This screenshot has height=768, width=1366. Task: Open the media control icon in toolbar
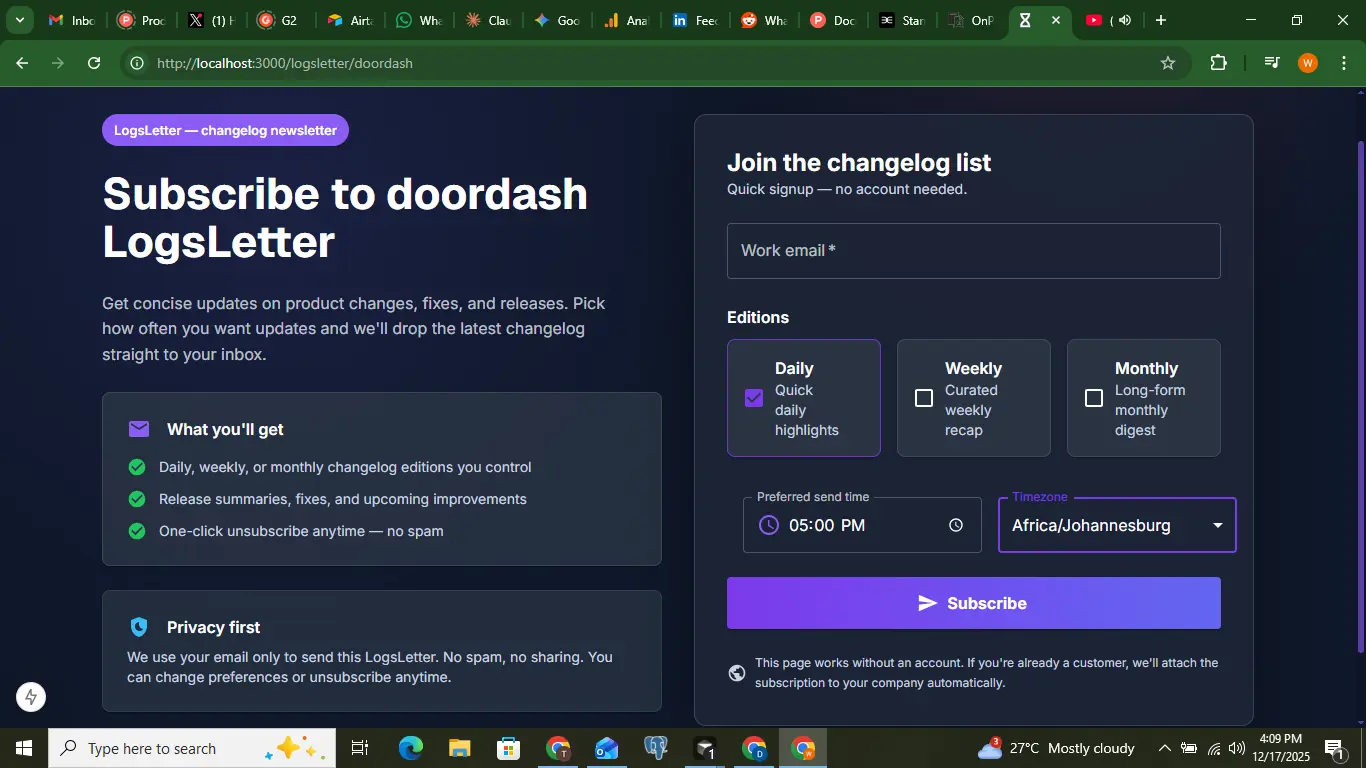[x=1272, y=63]
